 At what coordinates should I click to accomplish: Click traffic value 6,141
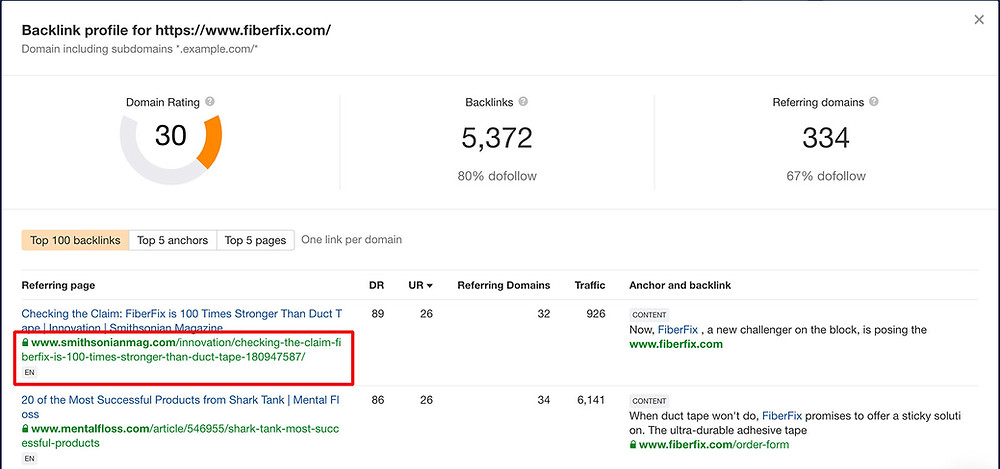[591, 400]
